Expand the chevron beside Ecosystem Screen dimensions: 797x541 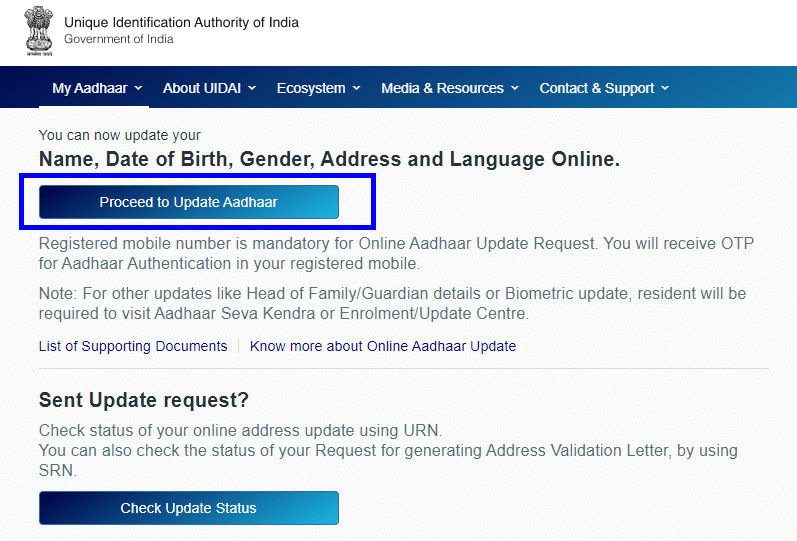(x=356, y=88)
